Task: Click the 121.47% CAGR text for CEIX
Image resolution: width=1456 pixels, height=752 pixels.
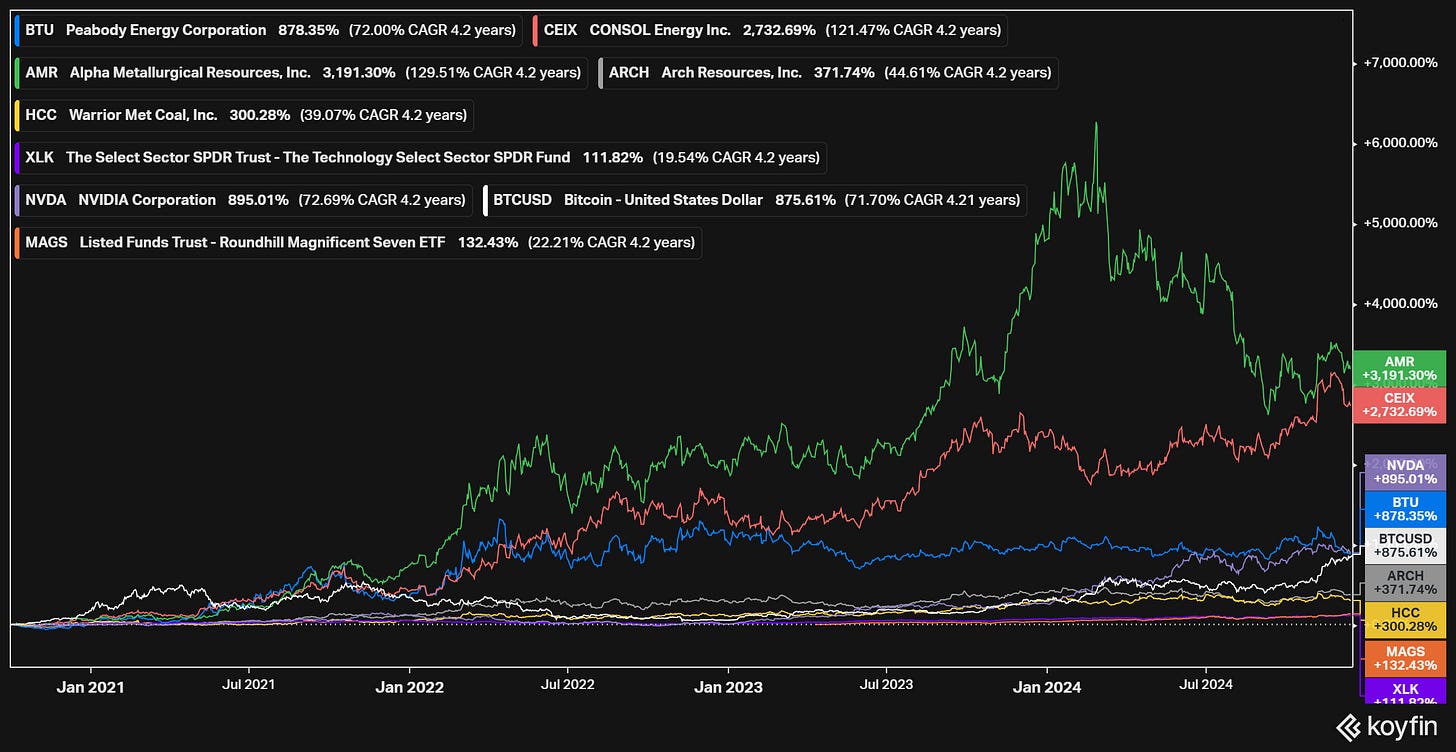Action: click(914, 30)
